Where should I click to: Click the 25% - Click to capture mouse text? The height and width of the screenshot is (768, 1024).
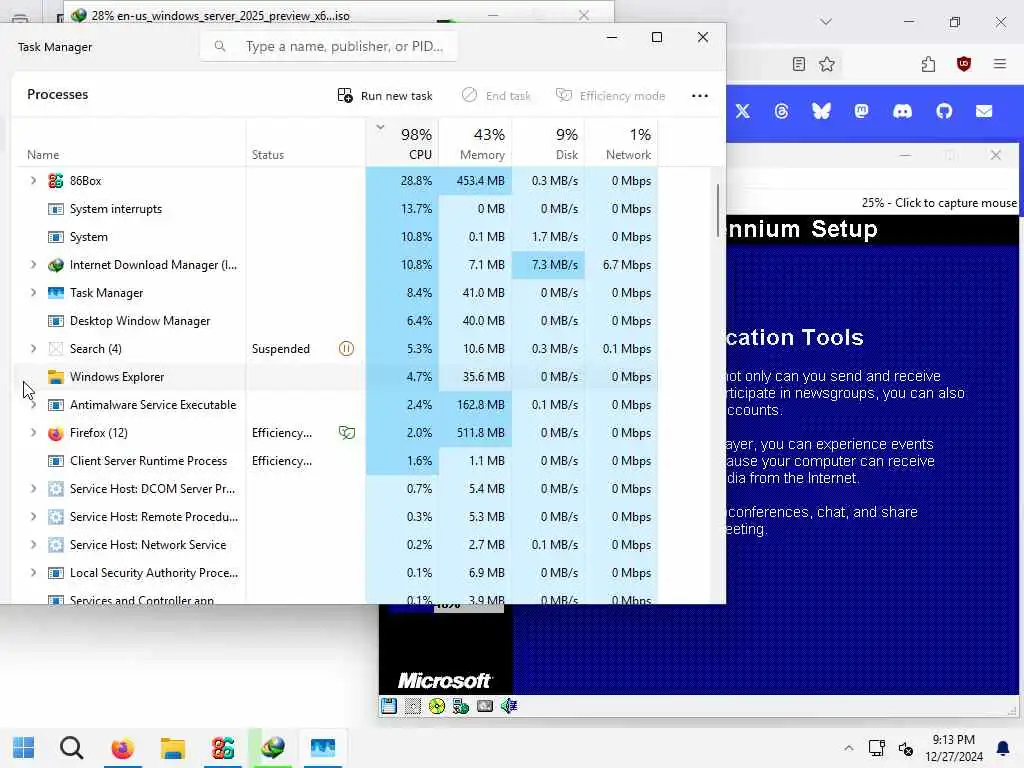(938, 202)
